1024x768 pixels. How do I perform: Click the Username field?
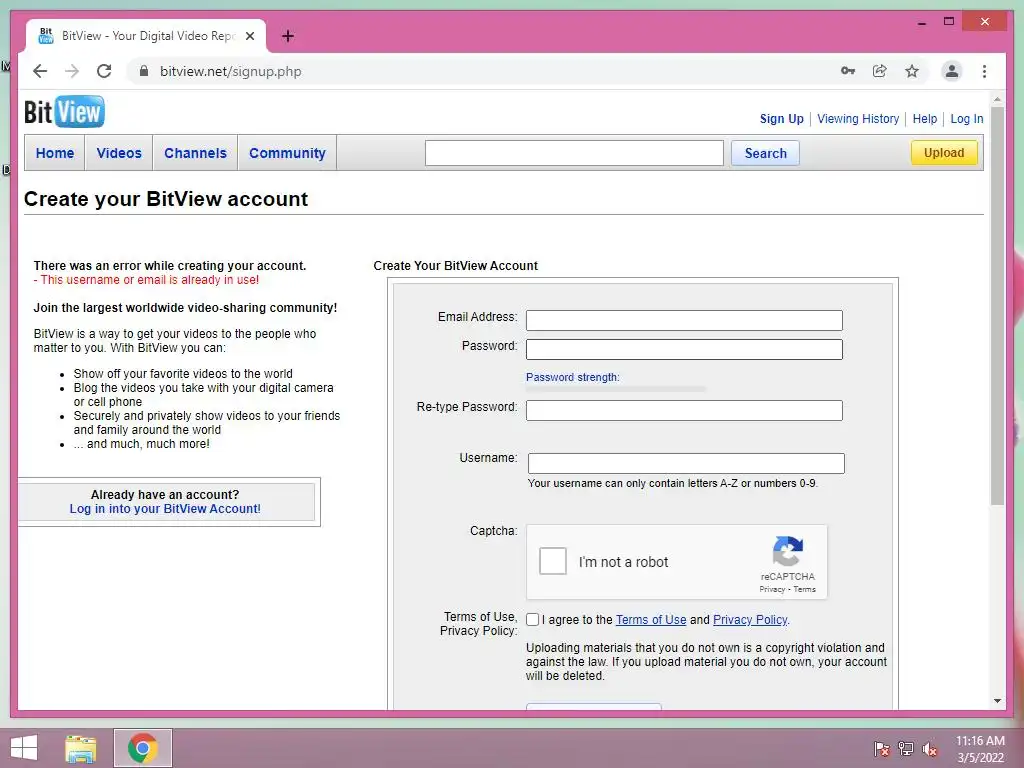(686, 463)
